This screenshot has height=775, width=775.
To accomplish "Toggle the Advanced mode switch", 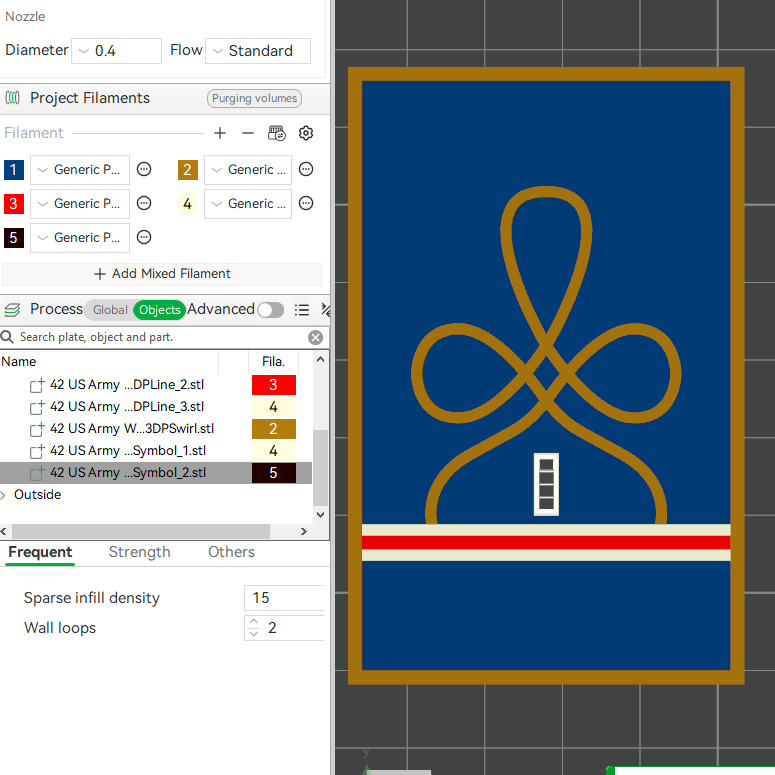I will pyautogui.click(x=271, y=310).
